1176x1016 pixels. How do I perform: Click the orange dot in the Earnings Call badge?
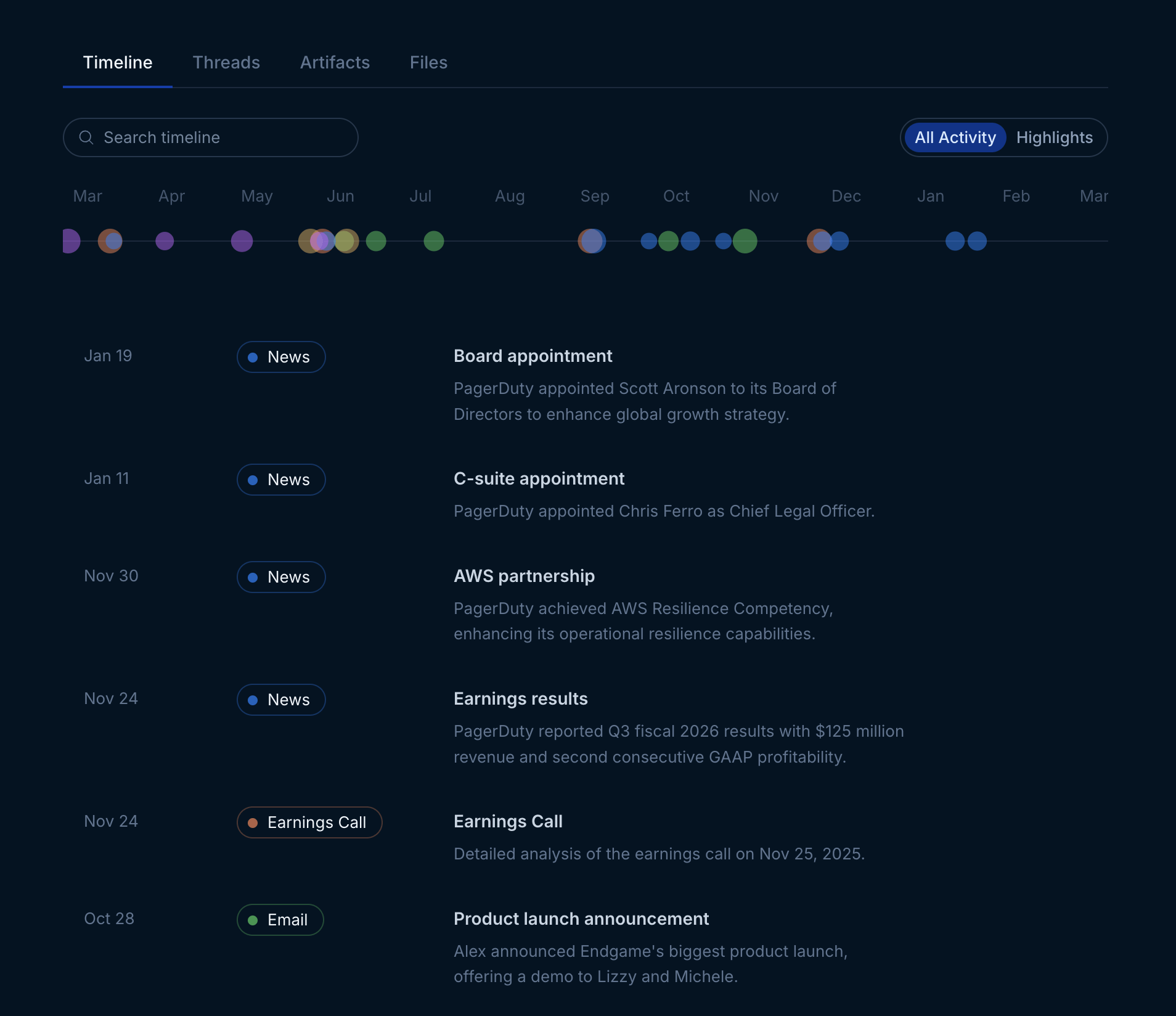254,822
